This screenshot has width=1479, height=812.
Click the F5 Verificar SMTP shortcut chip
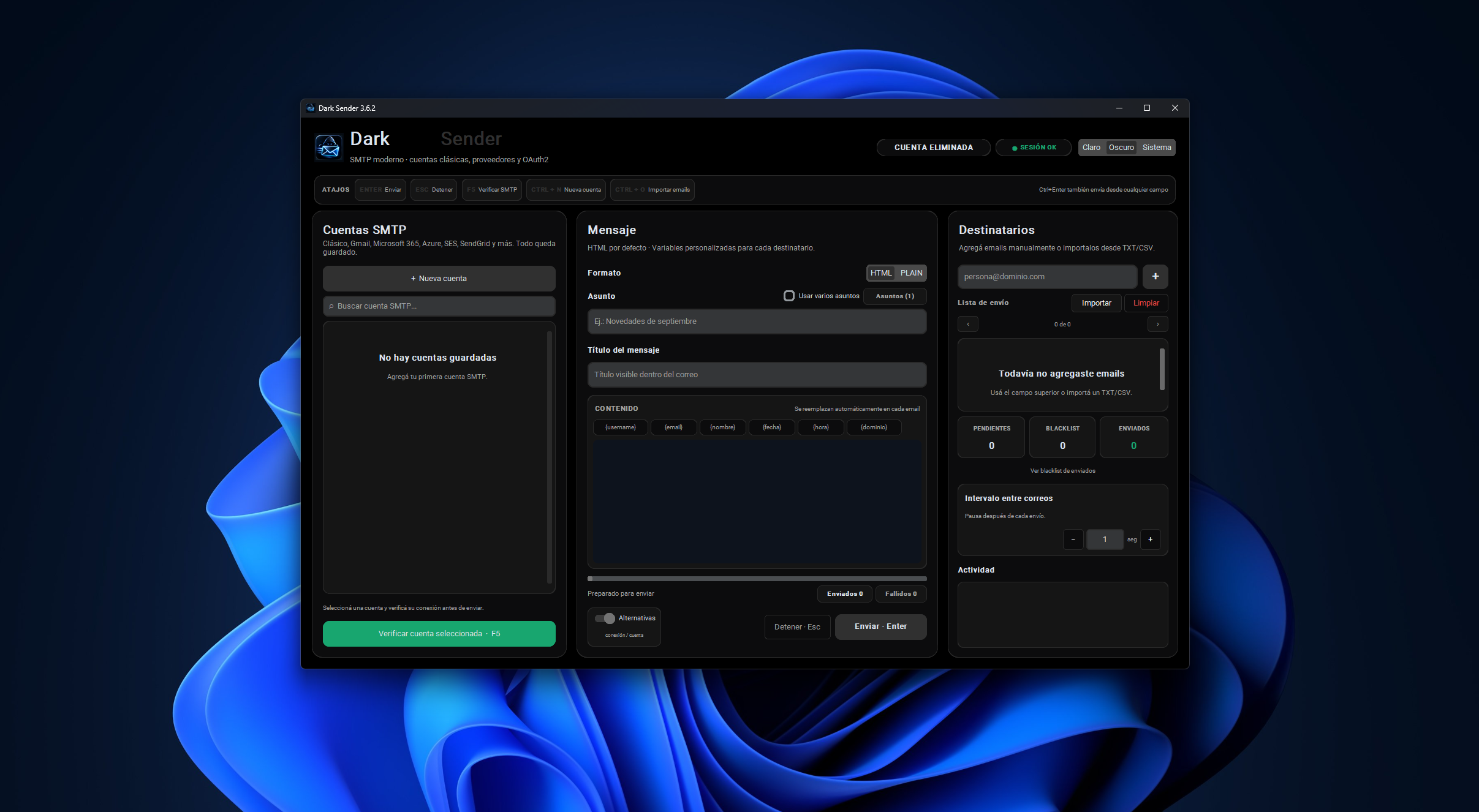pos(491,190)
